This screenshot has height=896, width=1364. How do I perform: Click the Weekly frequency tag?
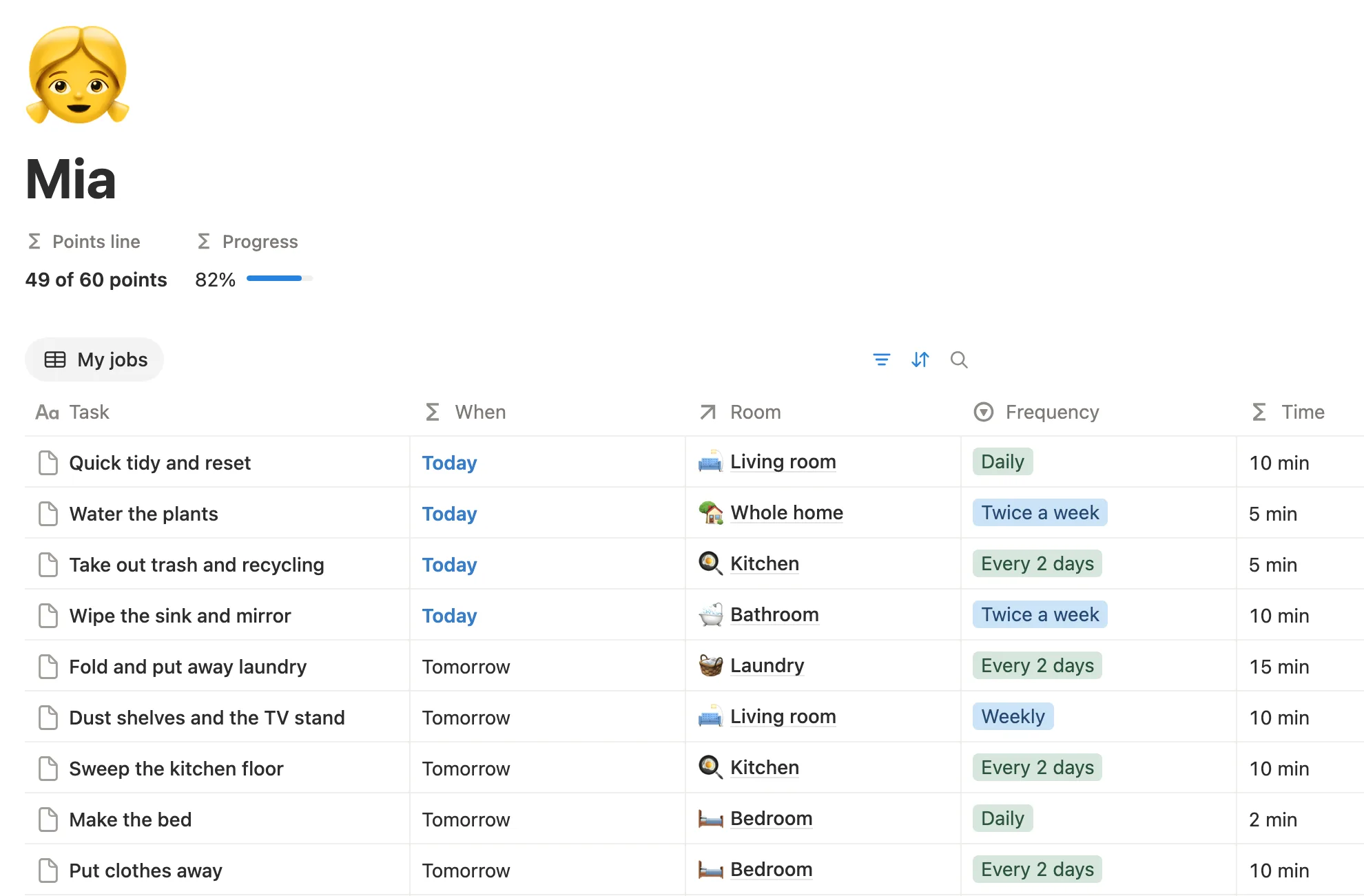(1013, 716)
